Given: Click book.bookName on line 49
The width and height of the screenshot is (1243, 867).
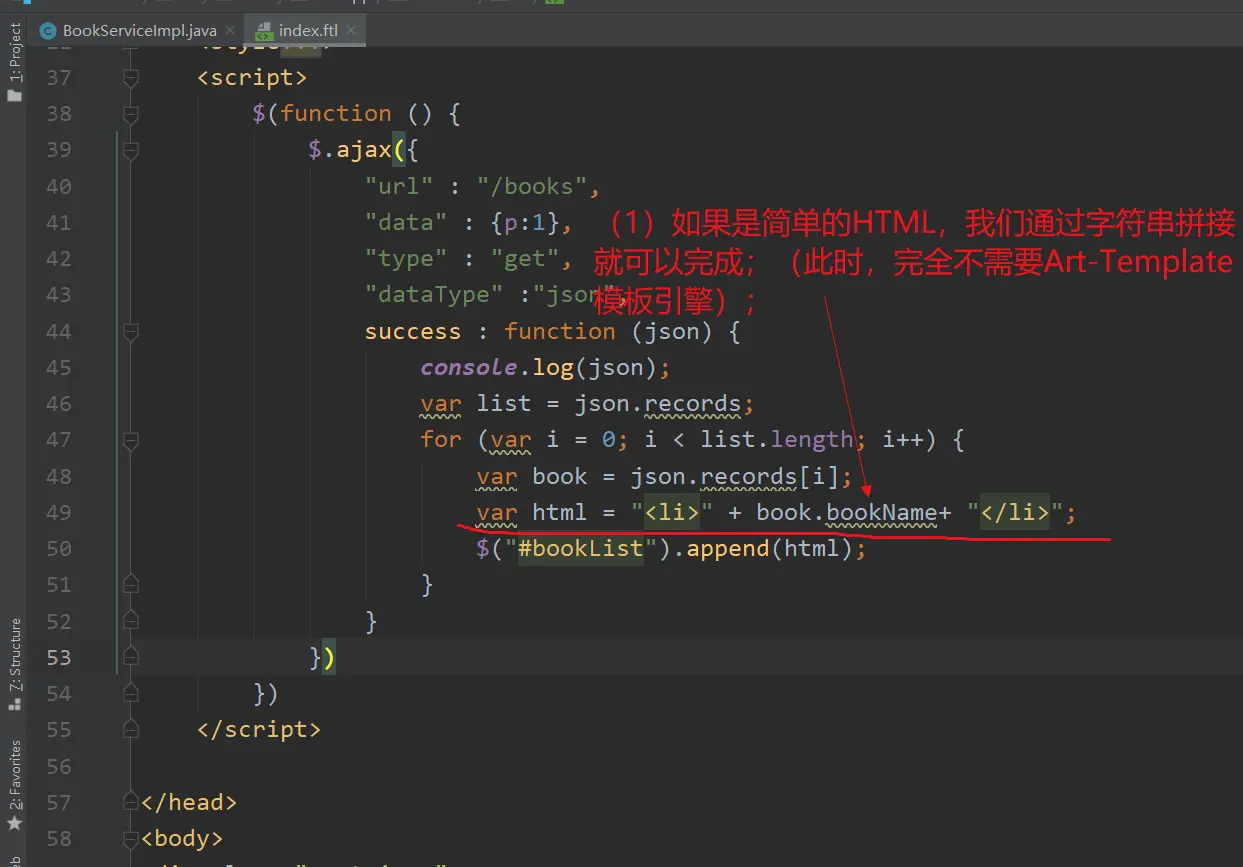Looking at the screenshot, I should [847, 512].
